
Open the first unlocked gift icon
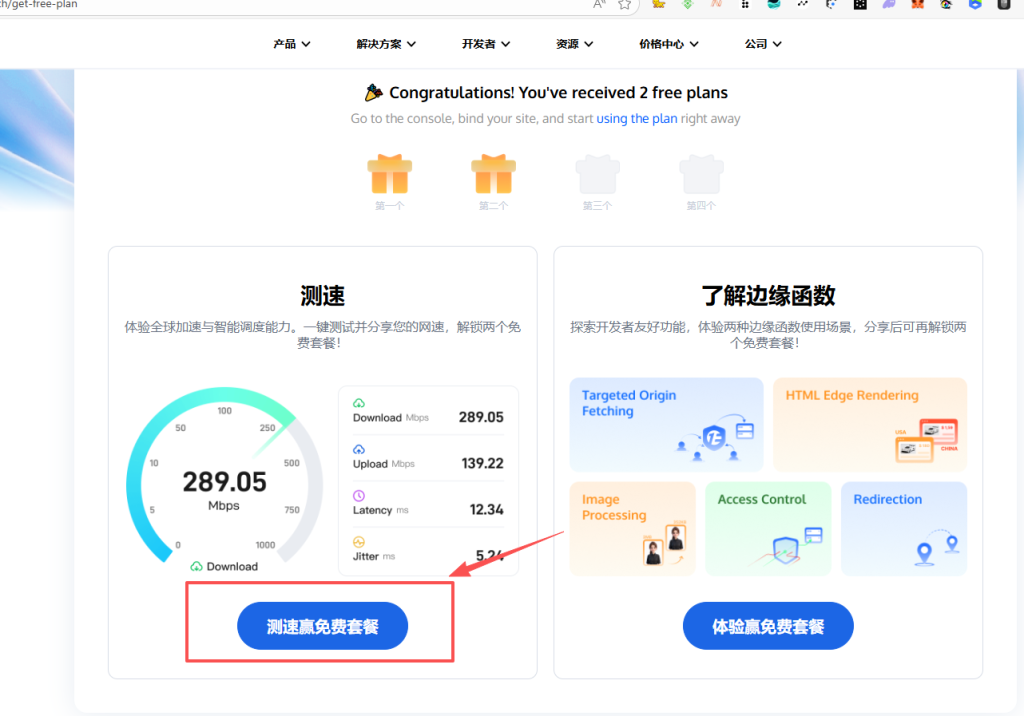coord(389,175)
